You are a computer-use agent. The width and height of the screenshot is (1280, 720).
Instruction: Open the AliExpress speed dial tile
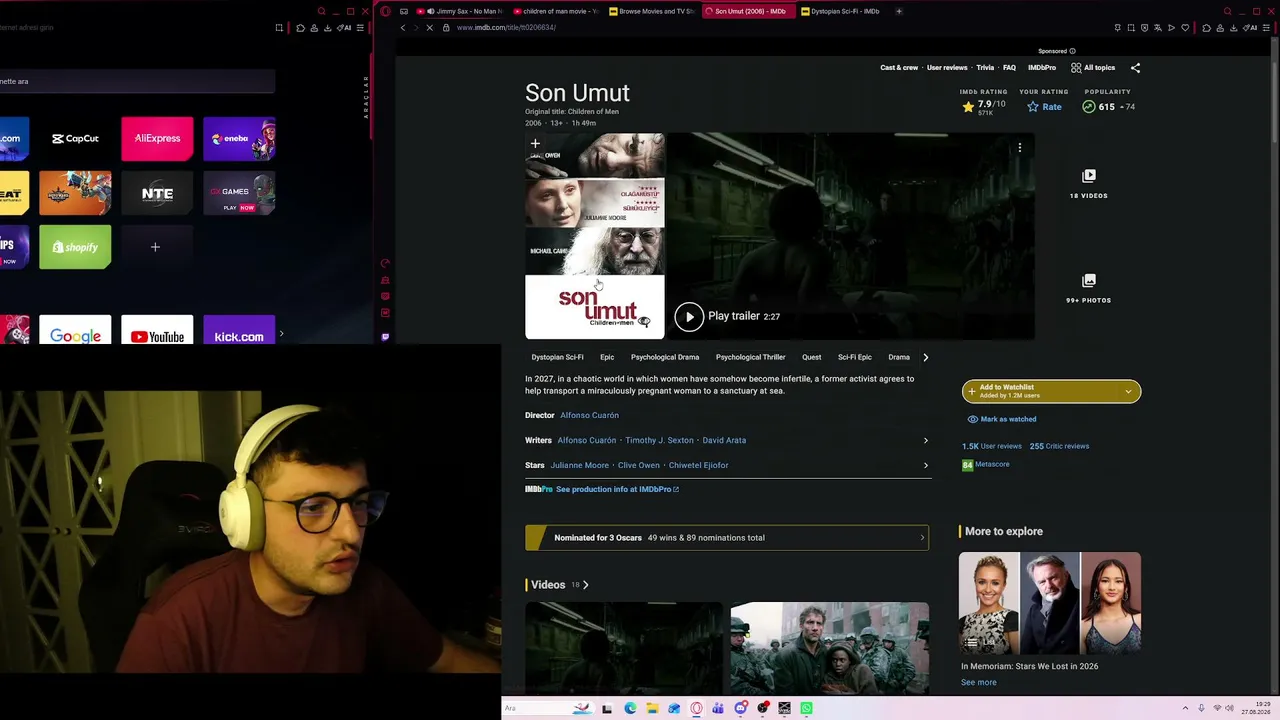point(157,139)
